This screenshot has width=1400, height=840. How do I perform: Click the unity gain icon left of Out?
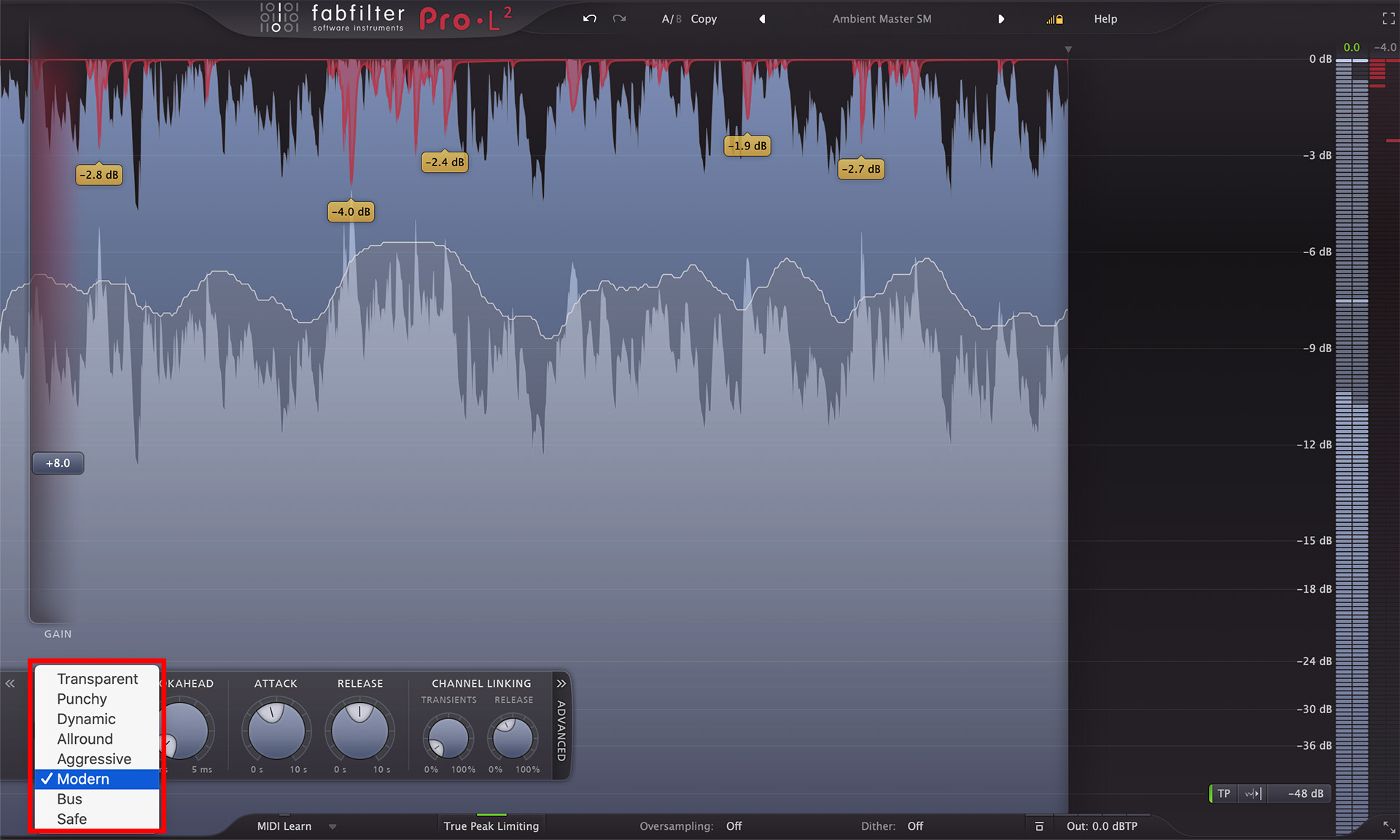pyautogui.click(x=1039, y=826)
